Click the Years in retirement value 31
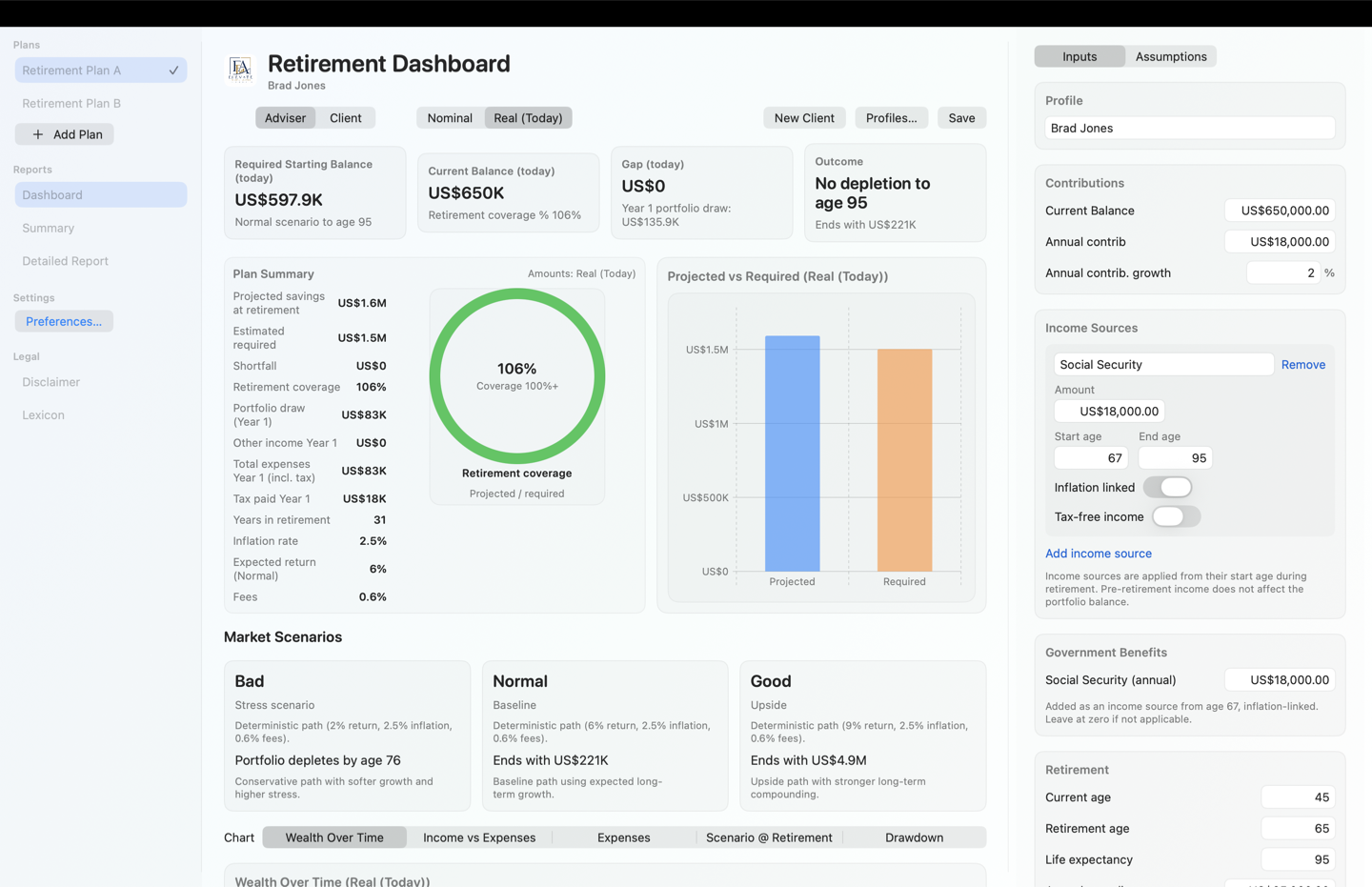 point(380,520)
